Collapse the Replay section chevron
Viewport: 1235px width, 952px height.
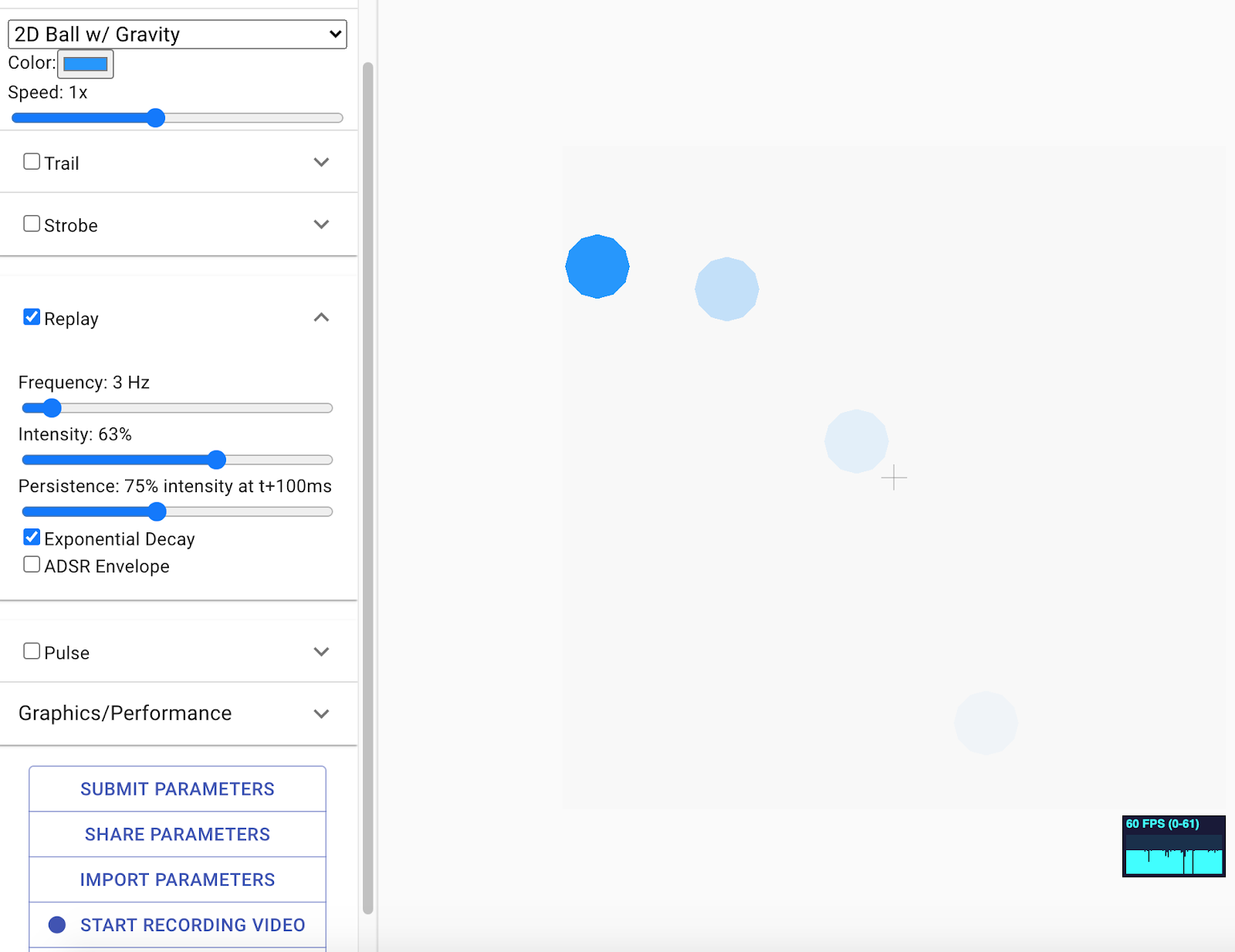pyautogui.click(x=322, y=318)
